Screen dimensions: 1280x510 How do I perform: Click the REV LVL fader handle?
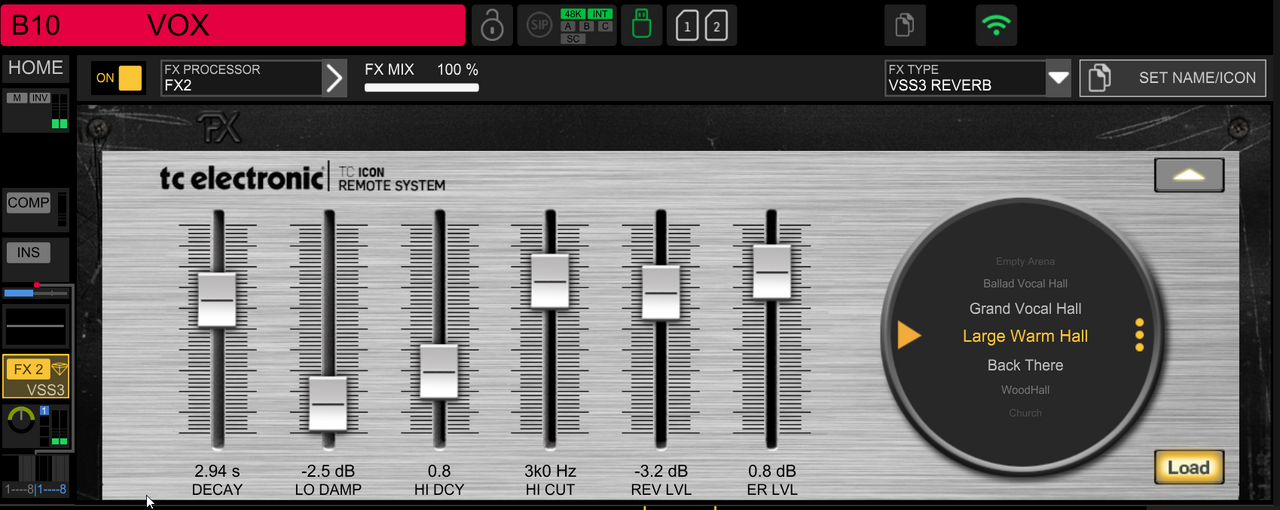(661, 292)
